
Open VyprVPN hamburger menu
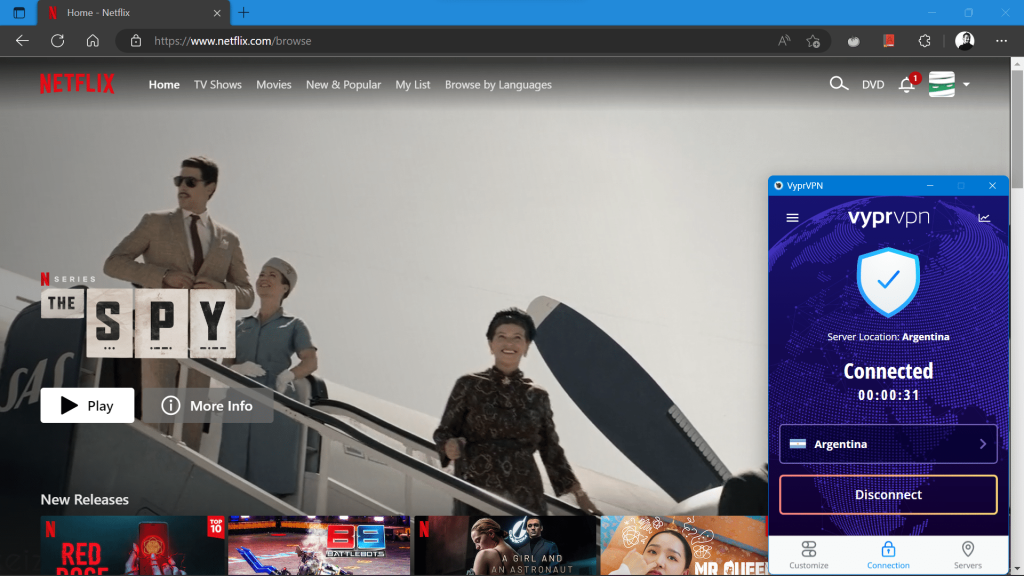point(792,218)
